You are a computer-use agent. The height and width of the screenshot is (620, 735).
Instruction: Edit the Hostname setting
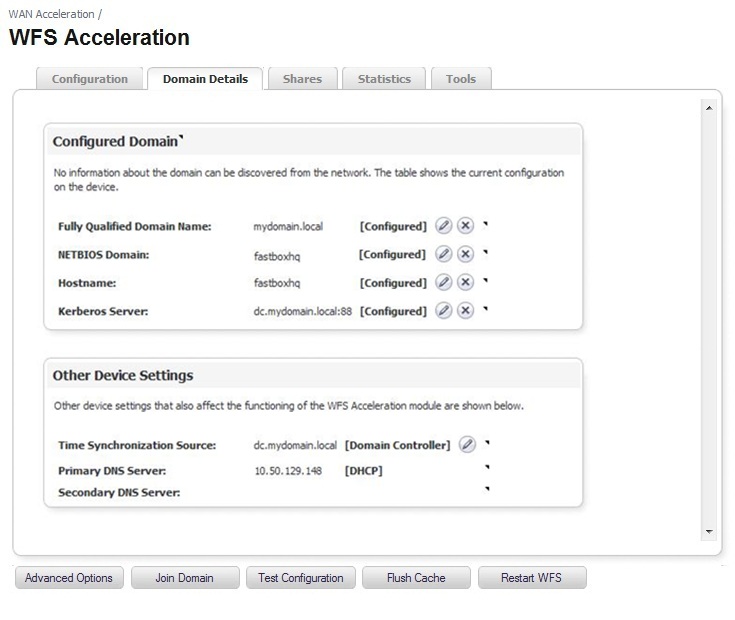[444, 283]
